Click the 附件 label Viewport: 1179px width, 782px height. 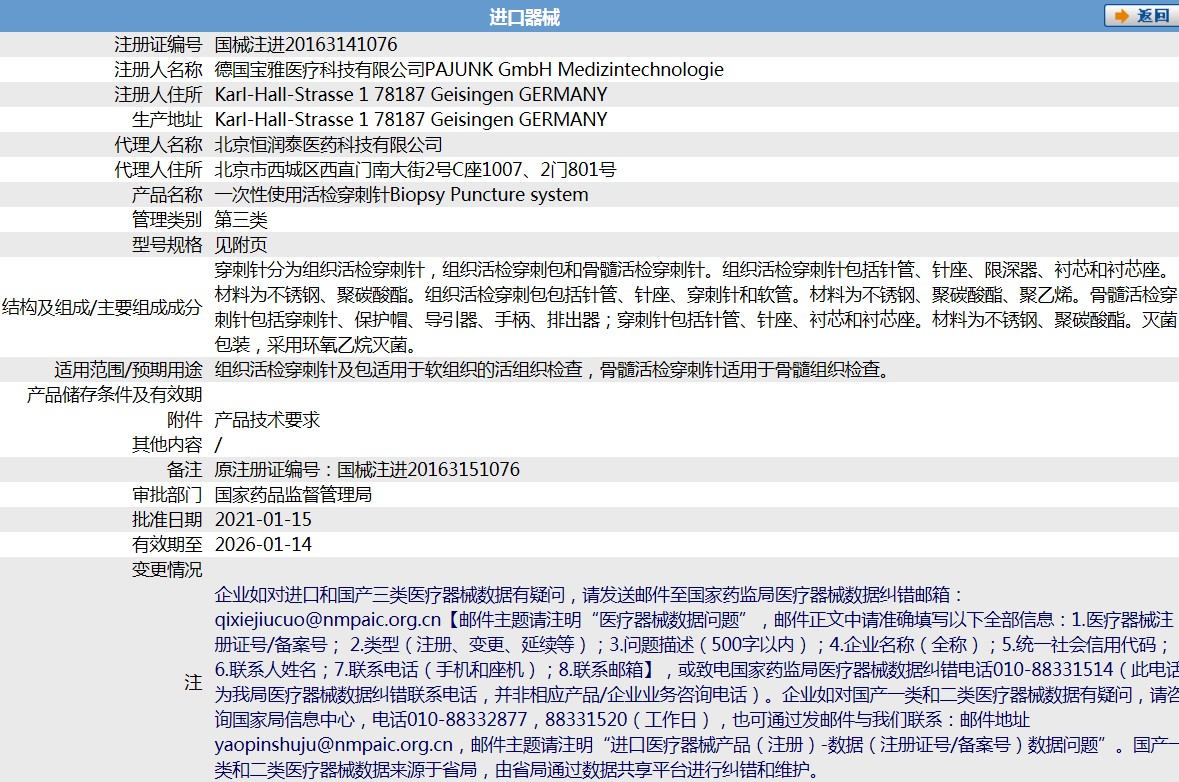pyautogui.click(x=184, y=420)
